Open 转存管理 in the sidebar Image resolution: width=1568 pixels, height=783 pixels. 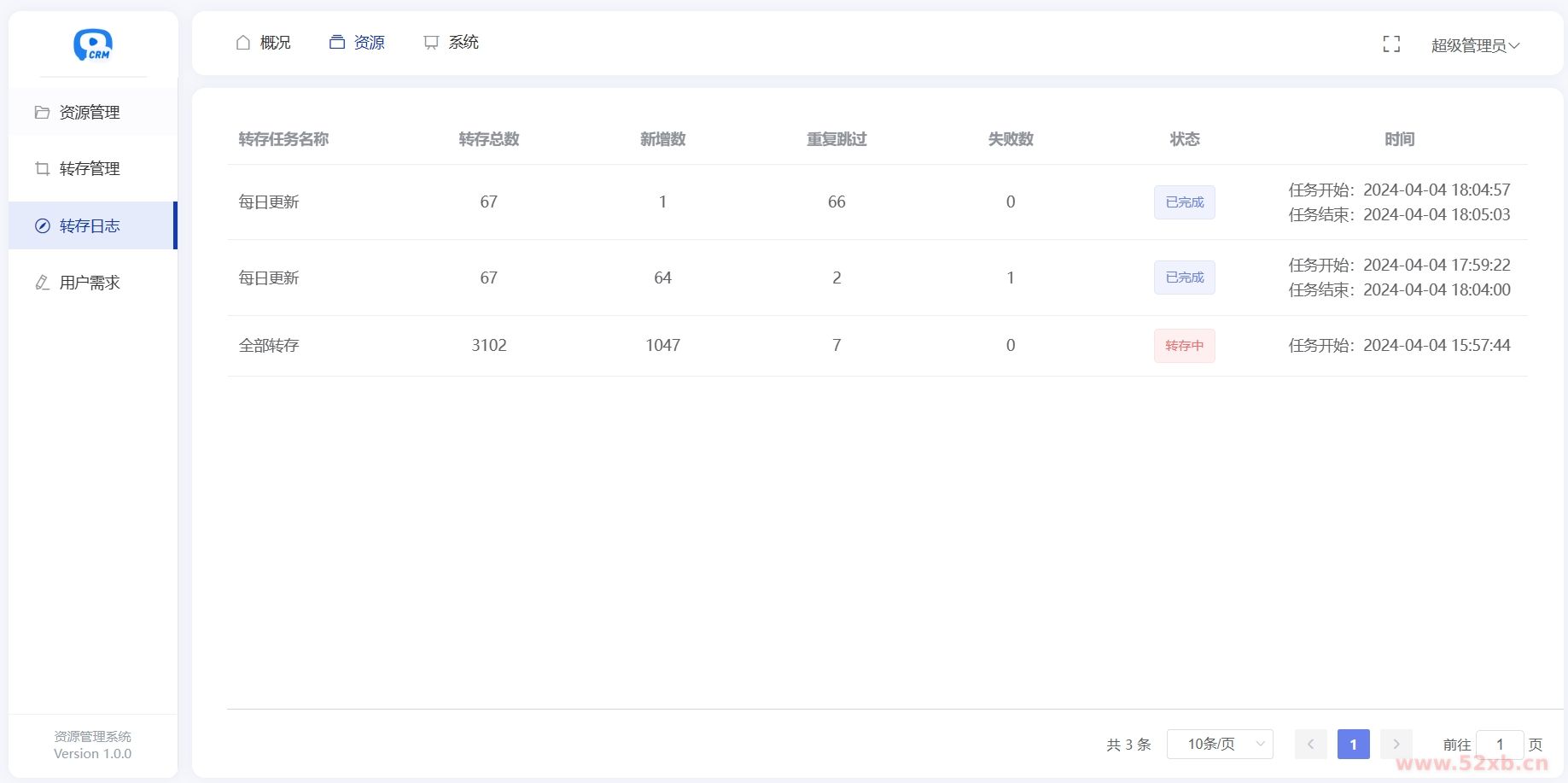coord(90,169)
